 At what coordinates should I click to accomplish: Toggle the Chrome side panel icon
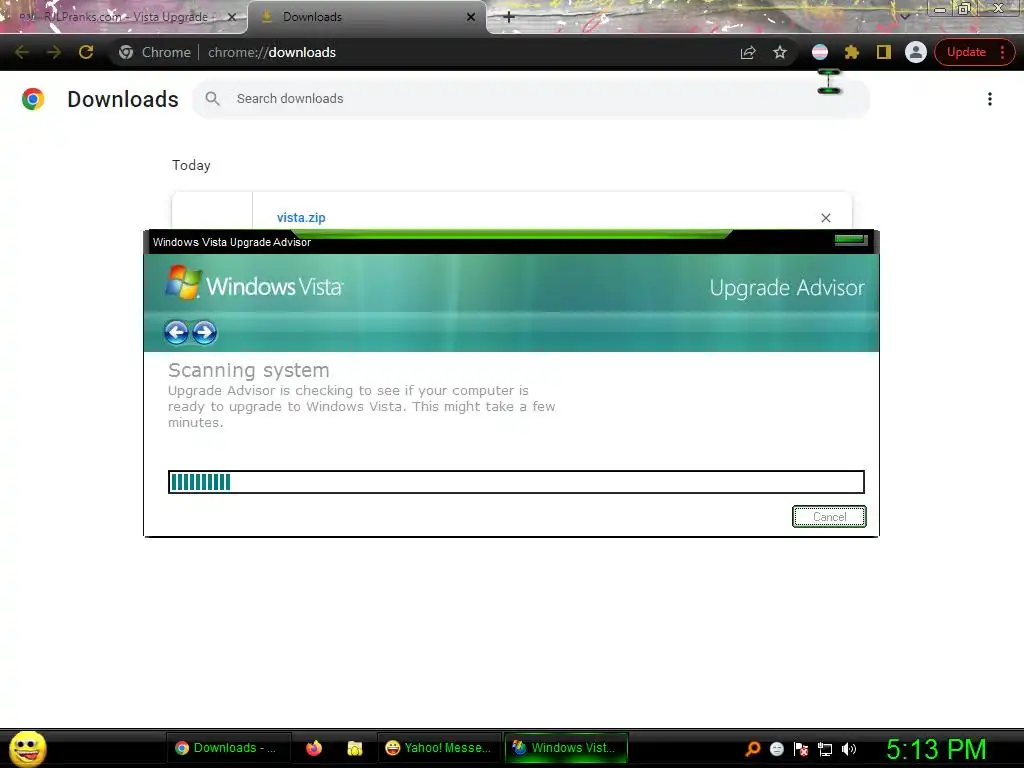(884, 52)
